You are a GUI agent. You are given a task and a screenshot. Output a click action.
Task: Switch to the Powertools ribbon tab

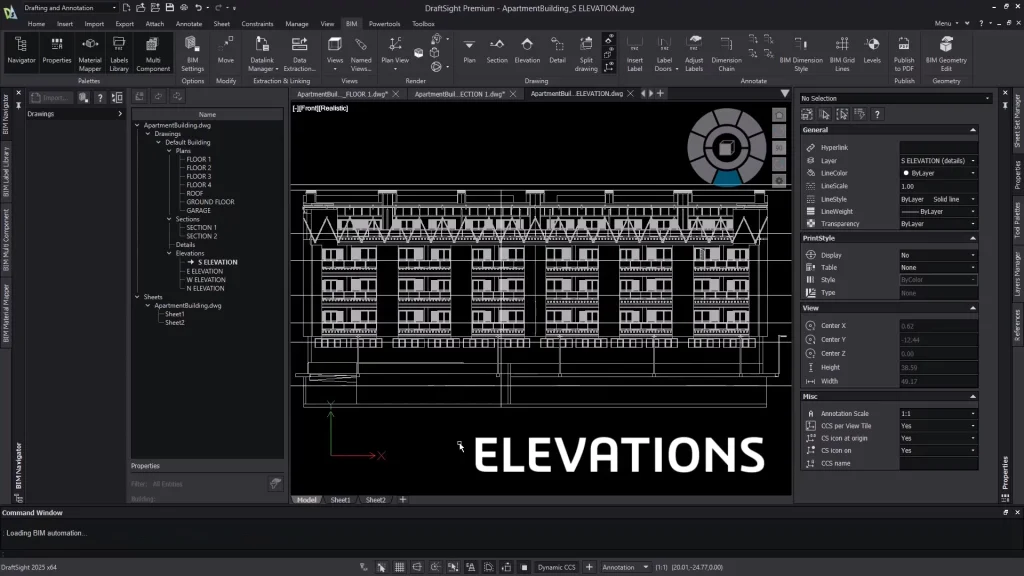(x=383, y=23)
